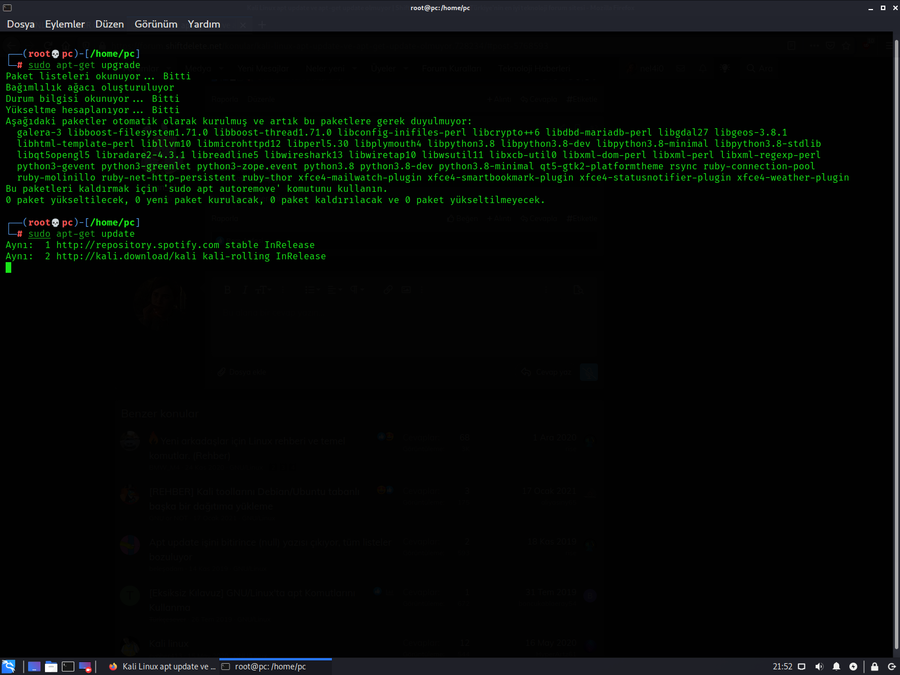Image resolution: width=900 pixels, height=675 pixels.
Task: Click the terminal cursor on the empty line
Action: click(8, 268)
